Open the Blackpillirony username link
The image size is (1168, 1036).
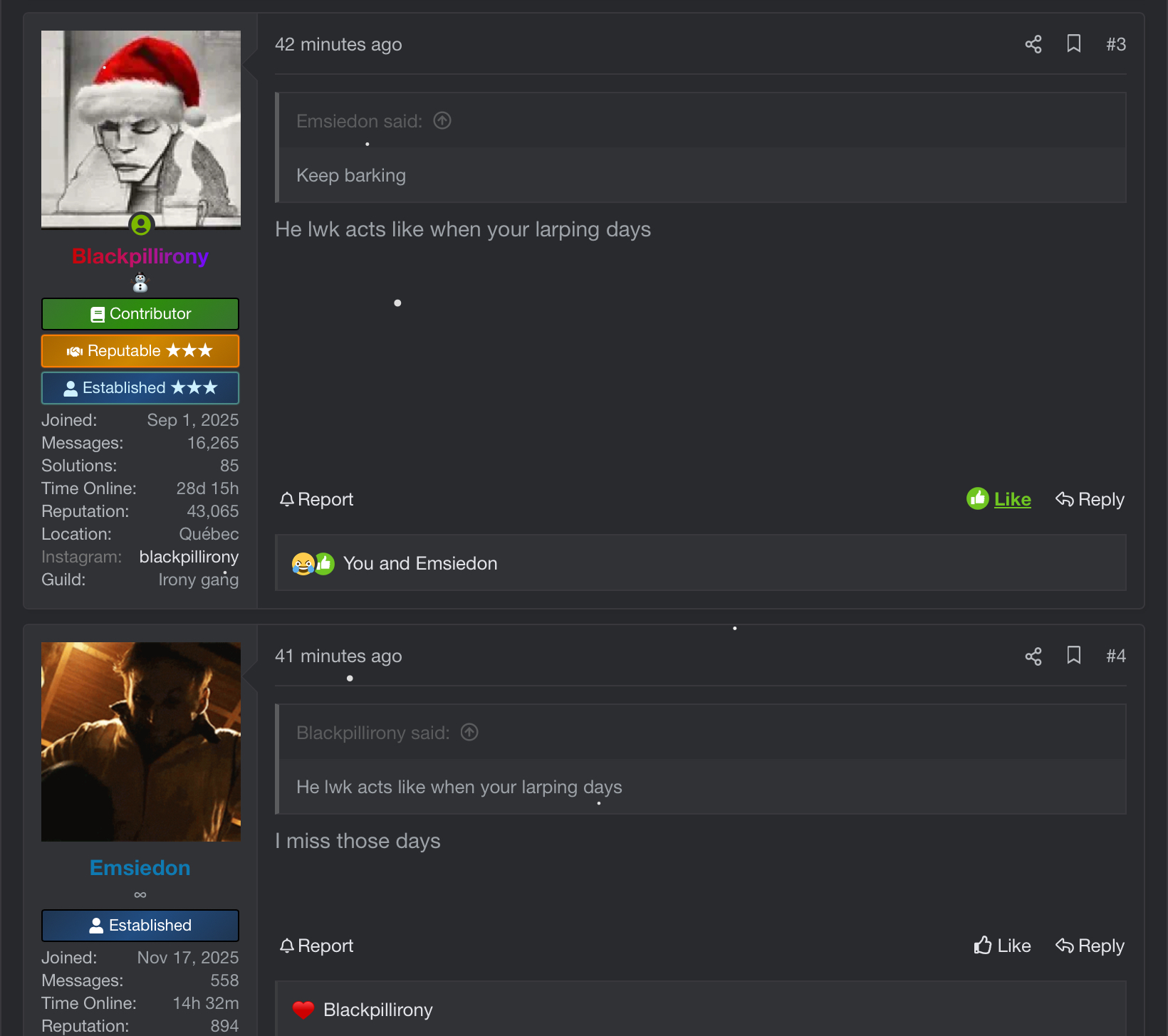[x=140, y=256]
